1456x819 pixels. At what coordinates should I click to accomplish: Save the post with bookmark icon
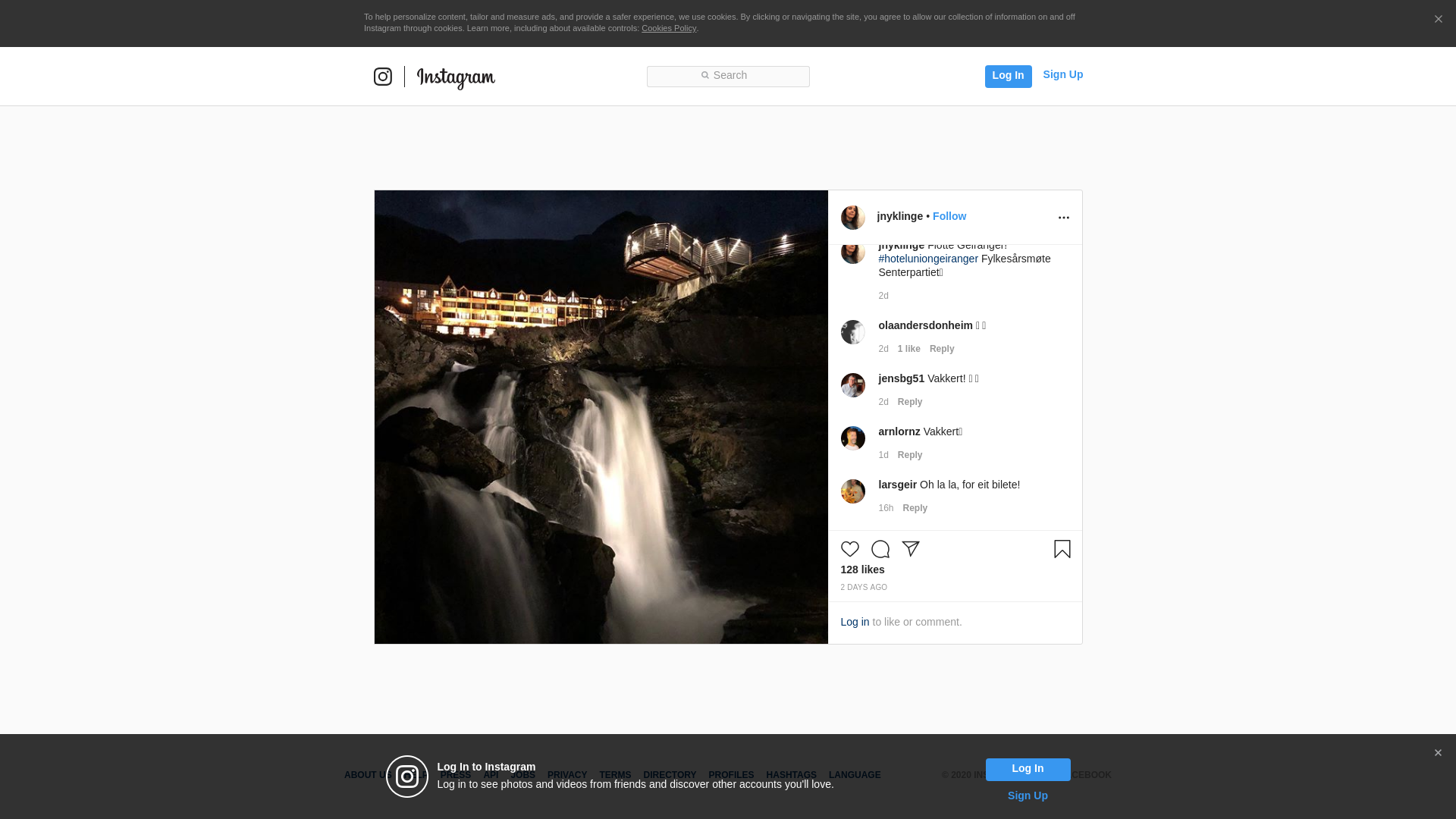tap(1062, 549)
